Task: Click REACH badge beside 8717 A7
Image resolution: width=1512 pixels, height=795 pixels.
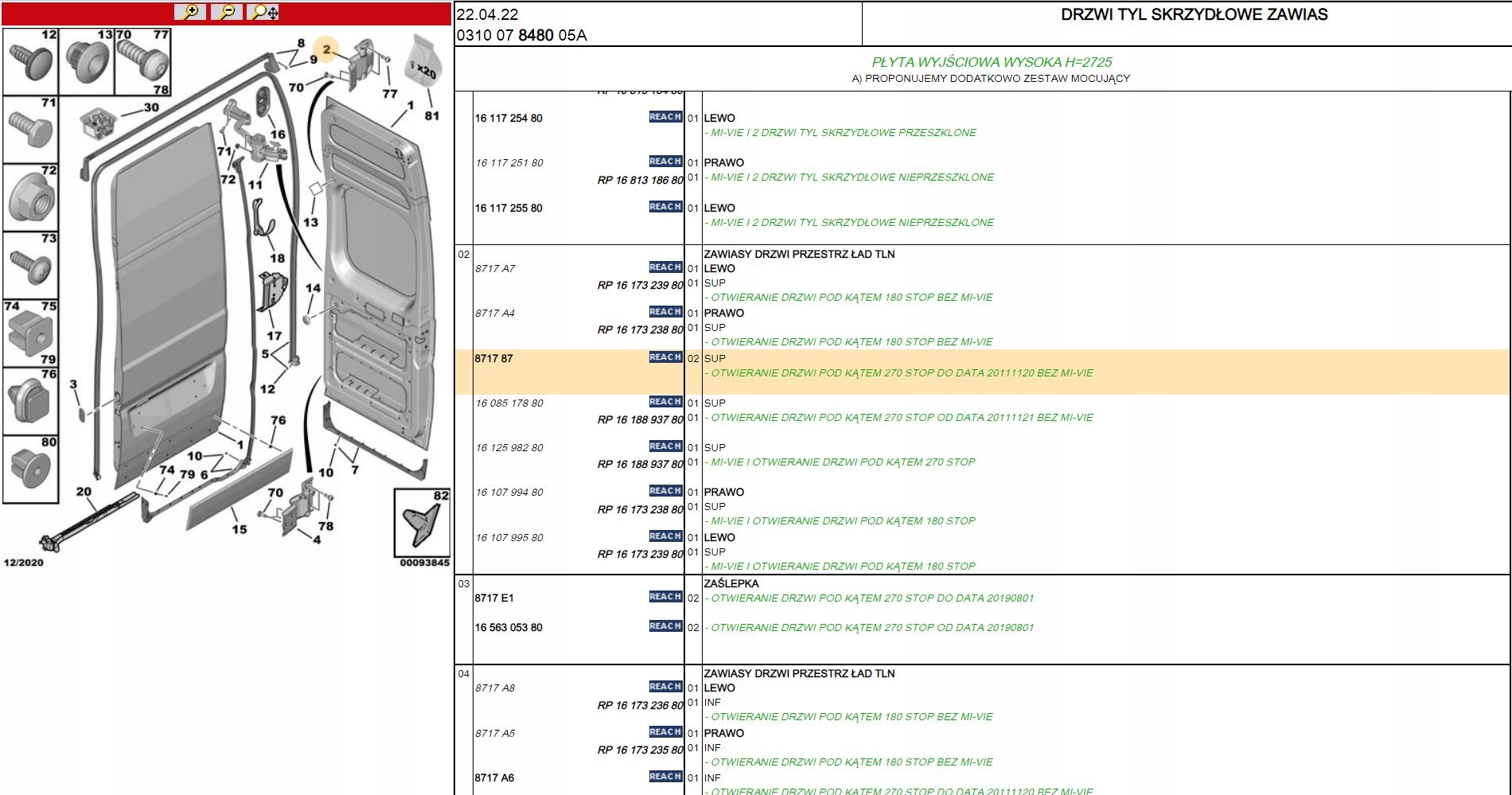Action: coord(665,267)
